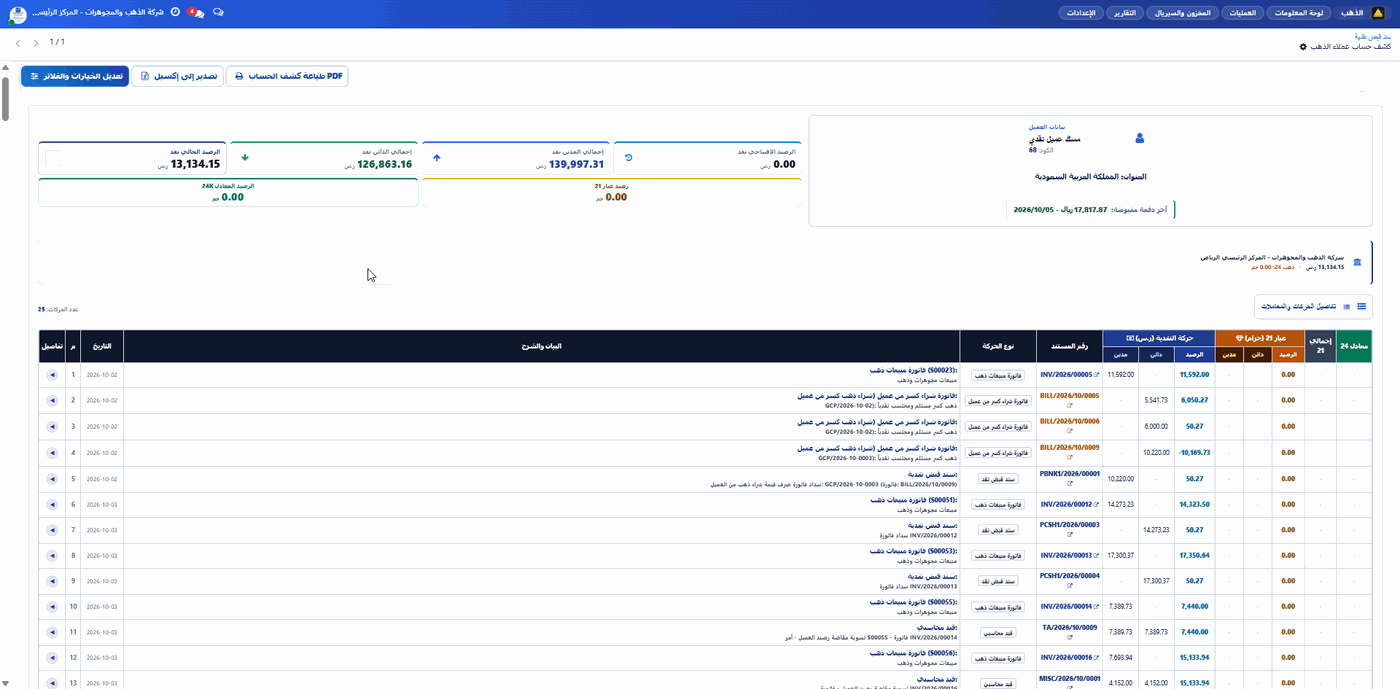
Task: Select negative balance -10,169.73 in row 4
Action: 1194,453
